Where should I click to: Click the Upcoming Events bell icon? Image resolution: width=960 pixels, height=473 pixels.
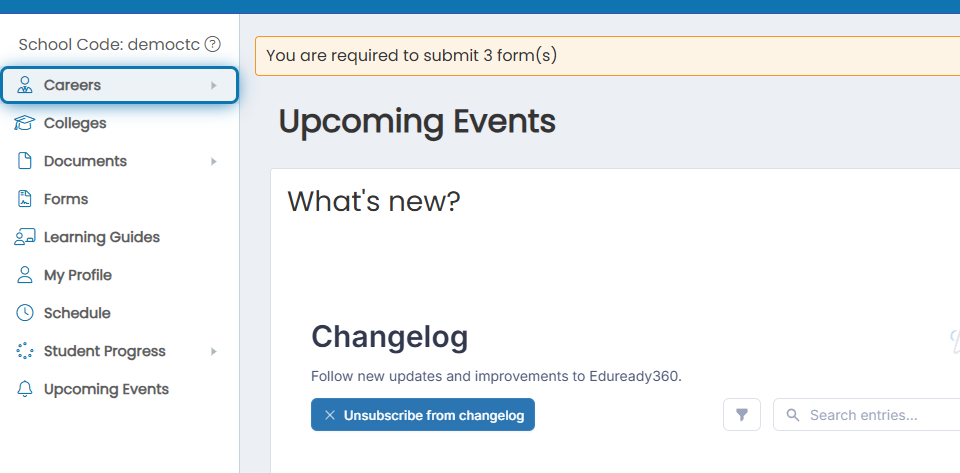24,389
